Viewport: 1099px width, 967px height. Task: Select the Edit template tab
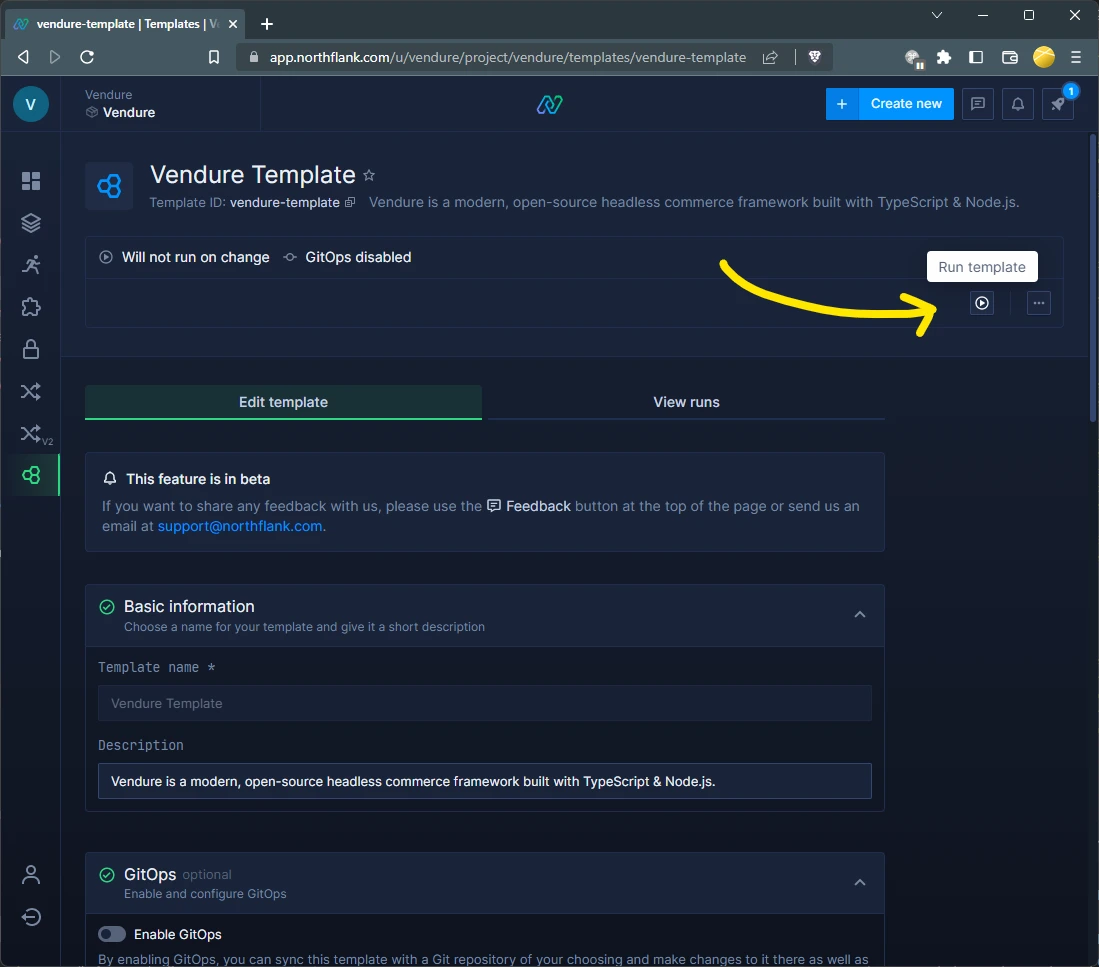[x=283, y=402]
